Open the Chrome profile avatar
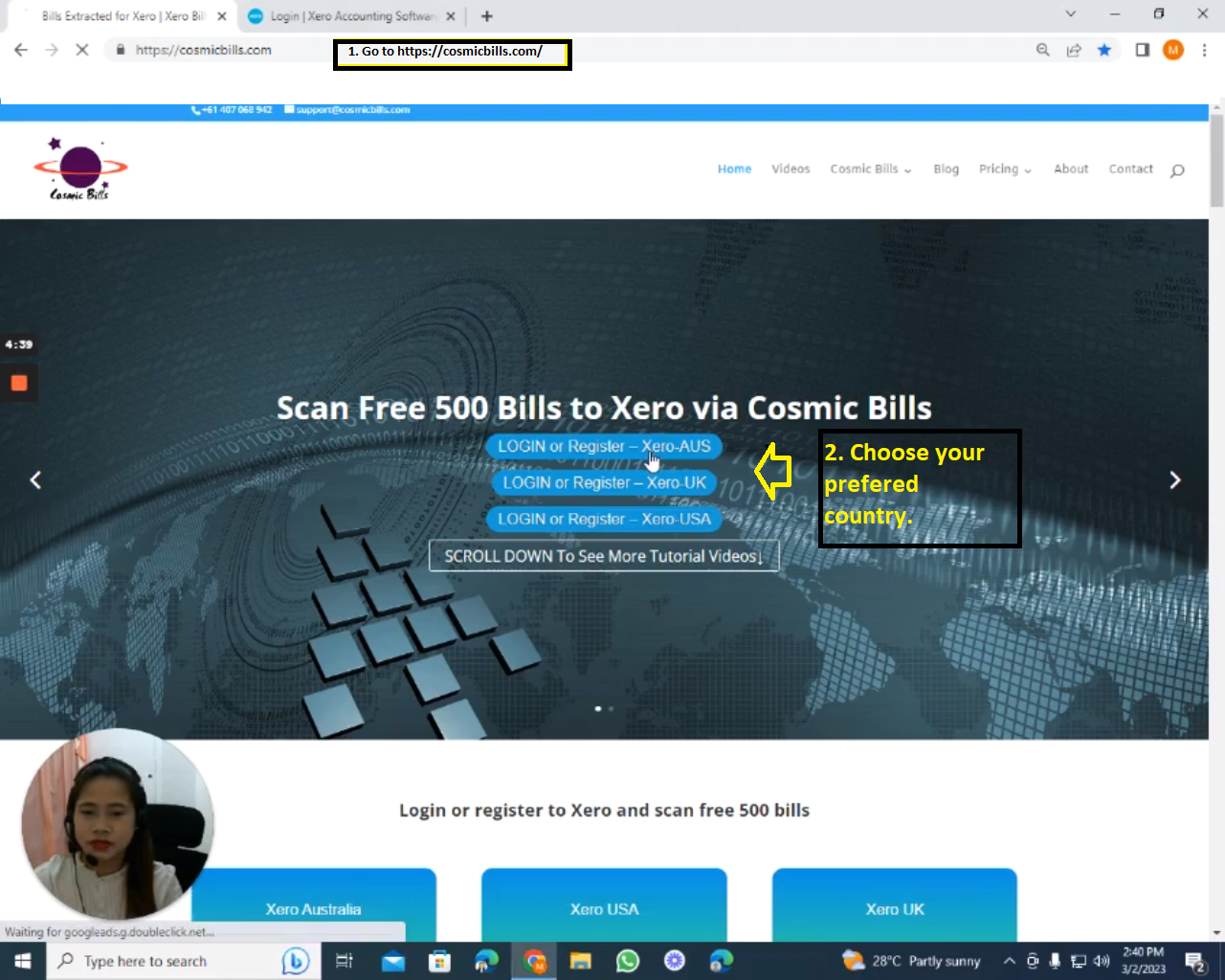This screenshot has height=980, width=1225. (1173, 50)
